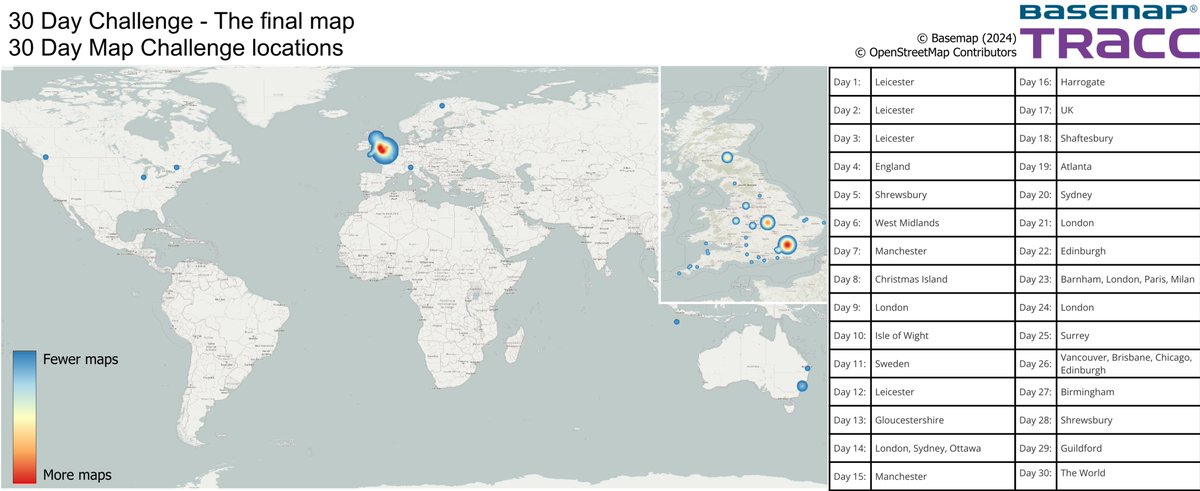Click the 'Sweden' cell for Day 11
The width and height of the screenshot is (1200, 491).
pyautogui.click(x=941, y=363)
